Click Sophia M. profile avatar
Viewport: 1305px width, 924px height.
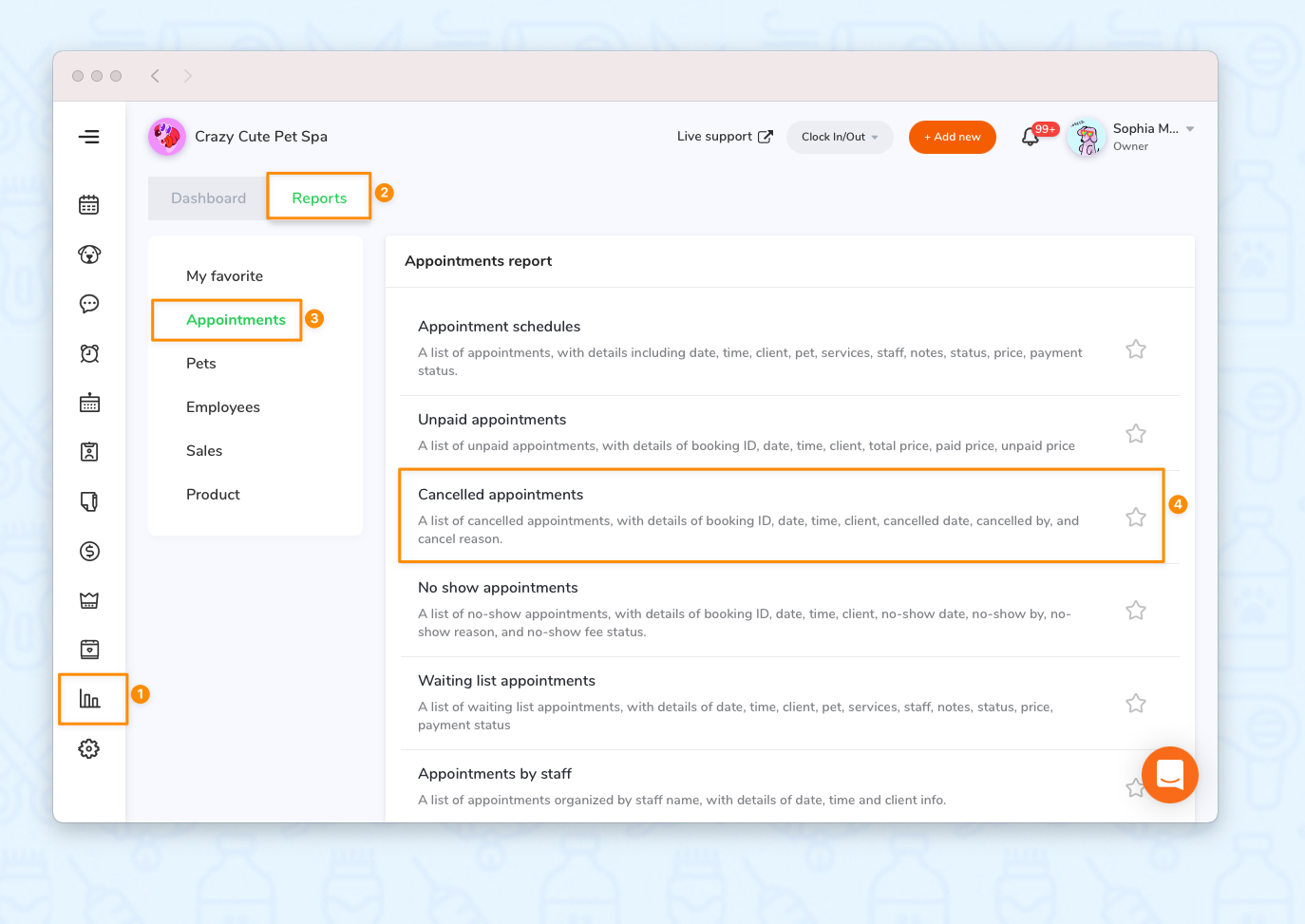[x=1087, y=137]
